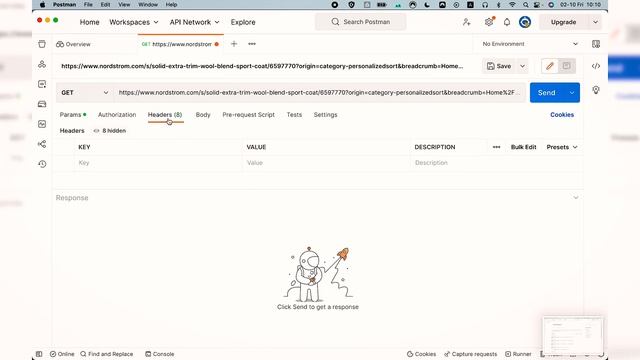Screen dimensions: 640x360
Task: Open the History sidebar icon
Action: click(x=42, y=164)
